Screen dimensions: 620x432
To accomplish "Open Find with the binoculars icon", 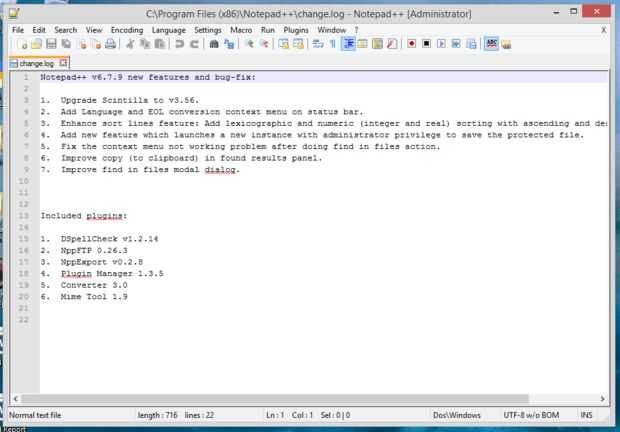I will click(214, 44).
